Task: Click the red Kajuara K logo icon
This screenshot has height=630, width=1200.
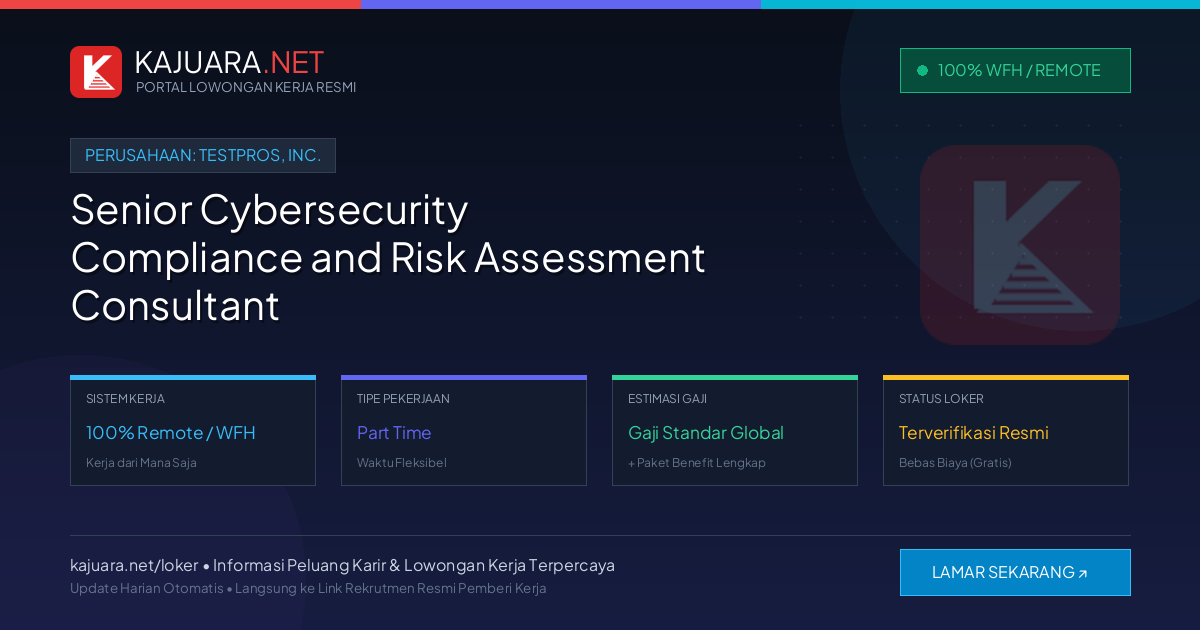Action: coord(96,72)
